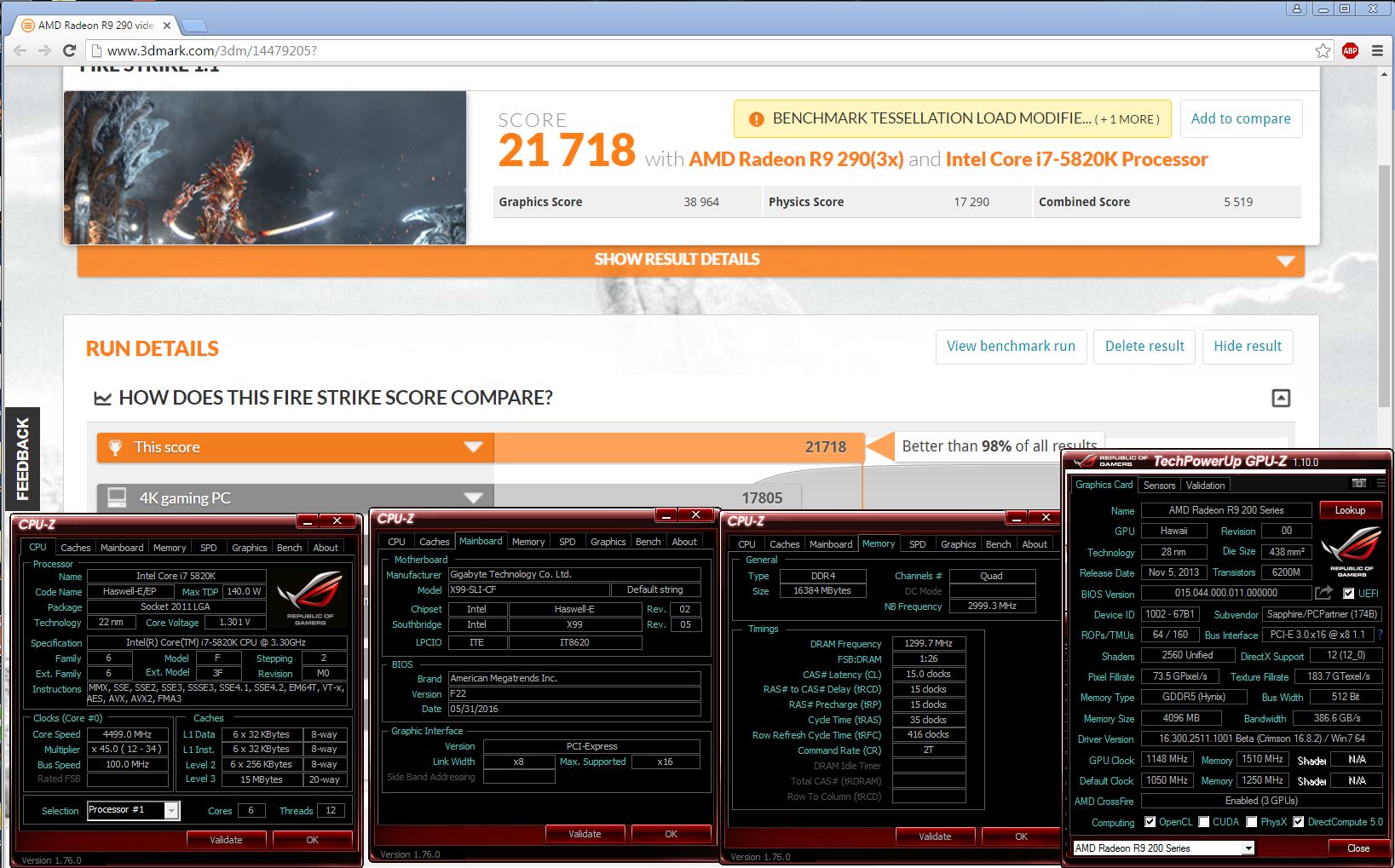Viewport: 1395px width, 868px height.
Task: Open the Chrome menu icon
Action: pyautogui.click(x=1377, y=51)
